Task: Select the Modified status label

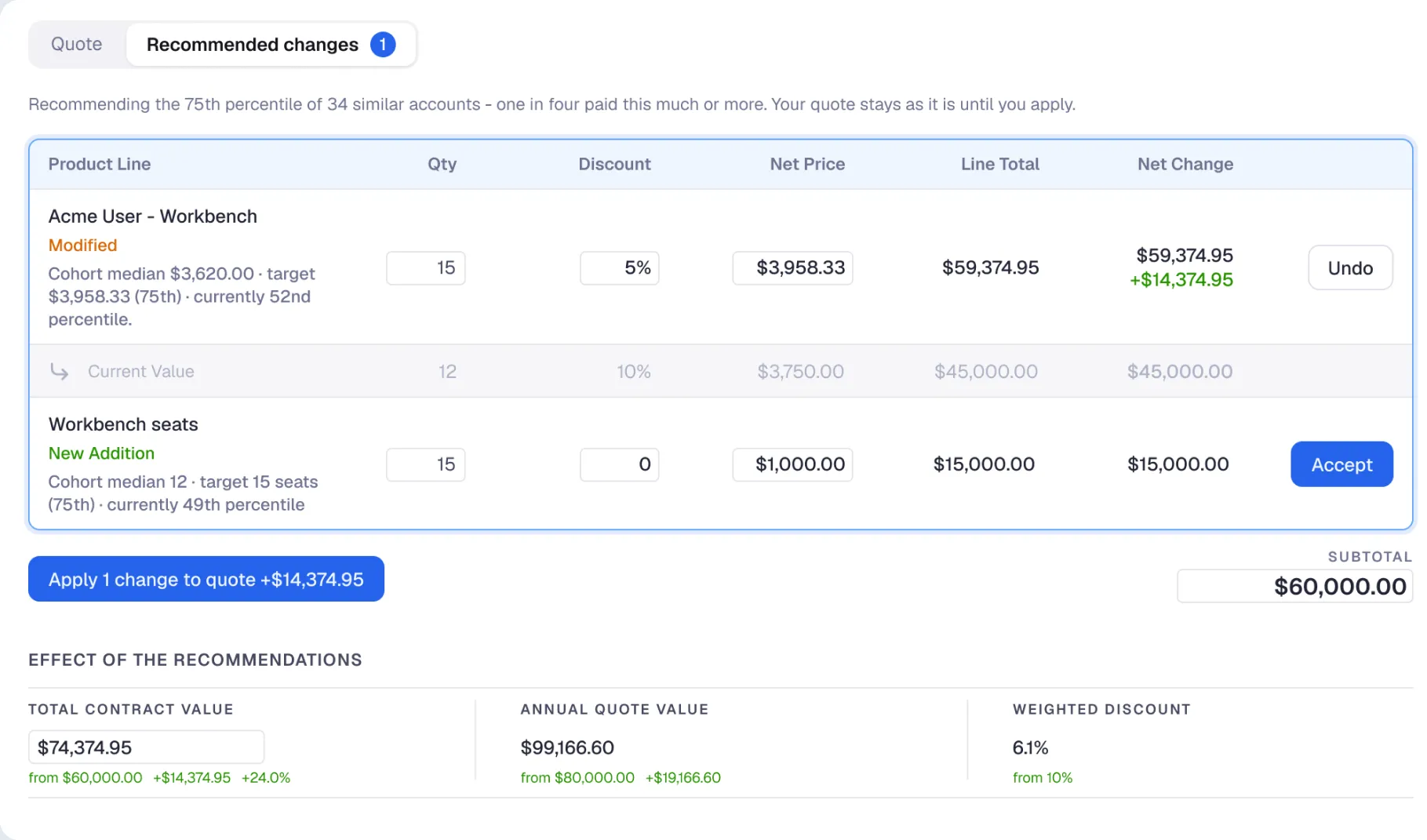Action: (x=82, y=245)
